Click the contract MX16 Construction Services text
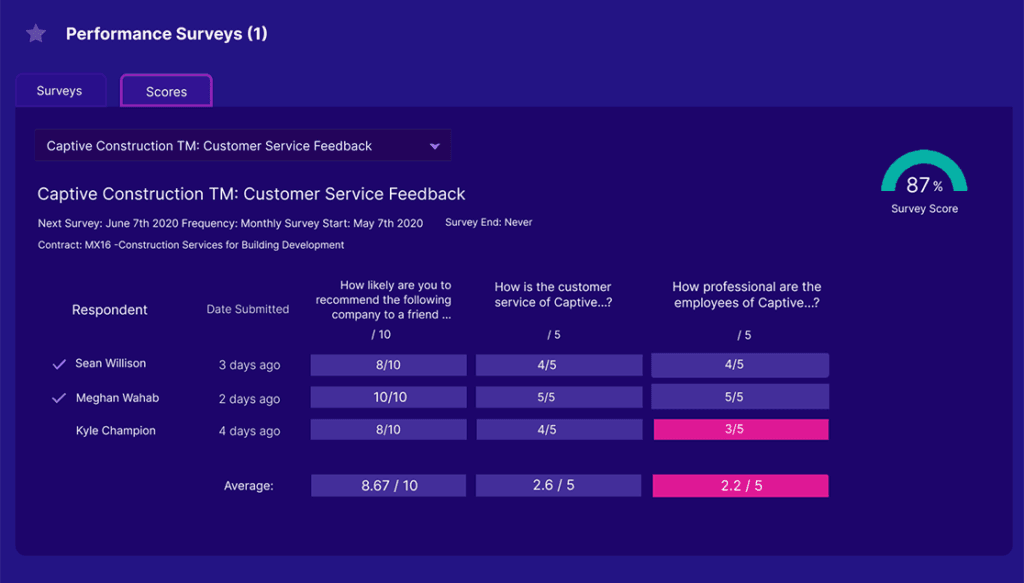Viewport: 1024px width, 583px height. [191, 245]
